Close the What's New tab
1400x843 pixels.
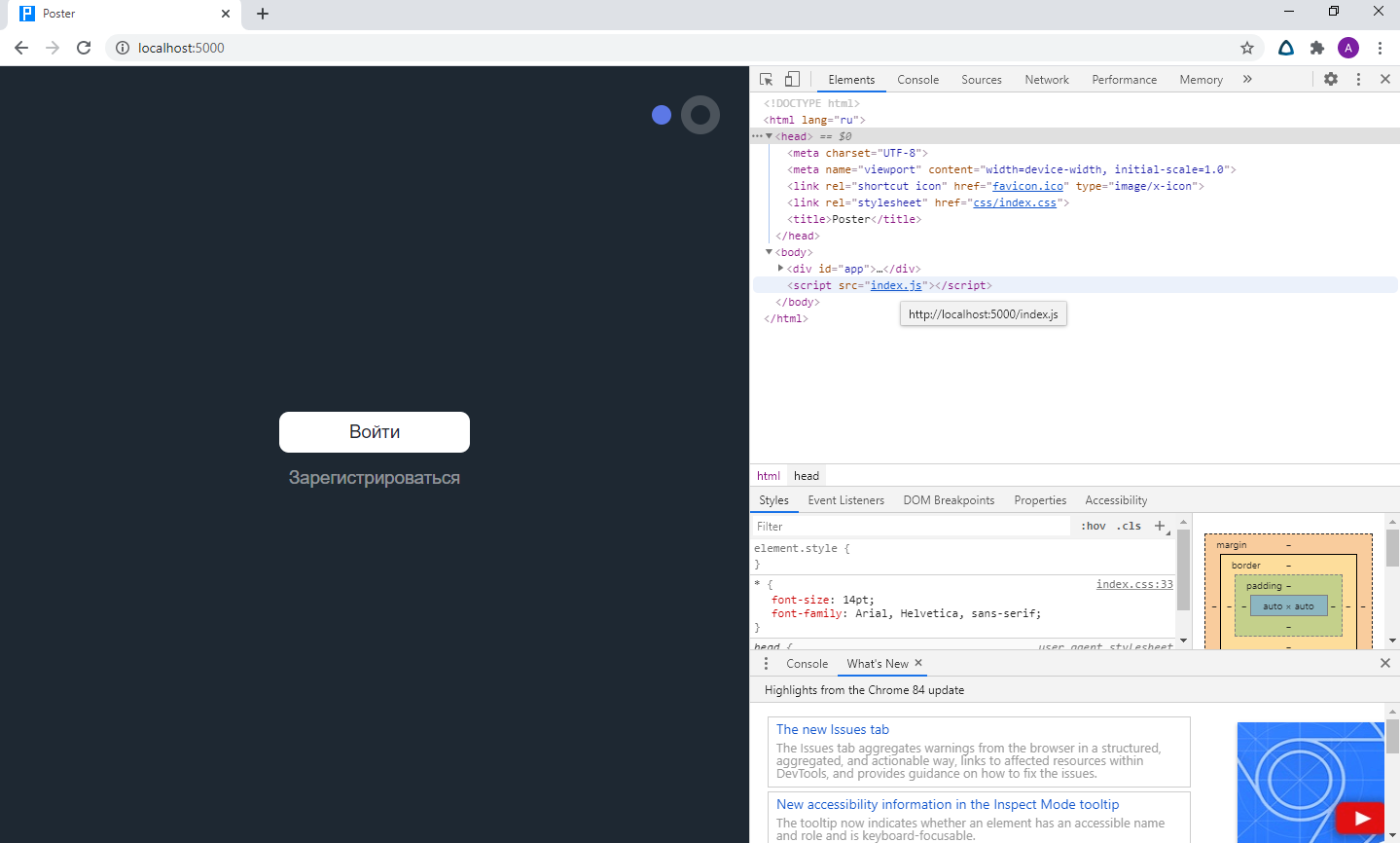pyautogui.click(x=918, y=663)
